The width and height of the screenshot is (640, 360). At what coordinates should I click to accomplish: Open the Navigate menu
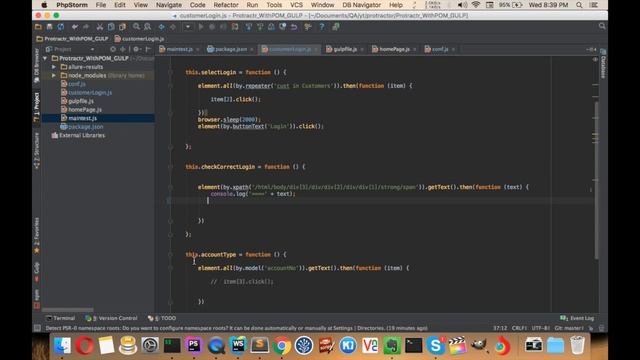[x=169, y=5]
